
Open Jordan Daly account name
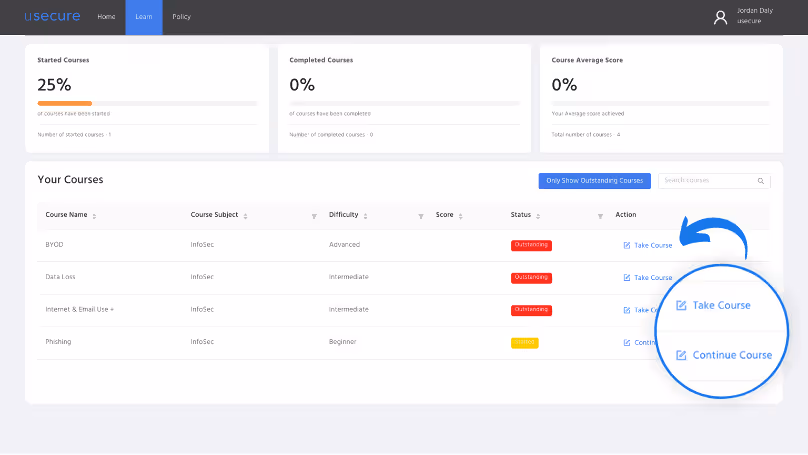(x=754, y=11)
